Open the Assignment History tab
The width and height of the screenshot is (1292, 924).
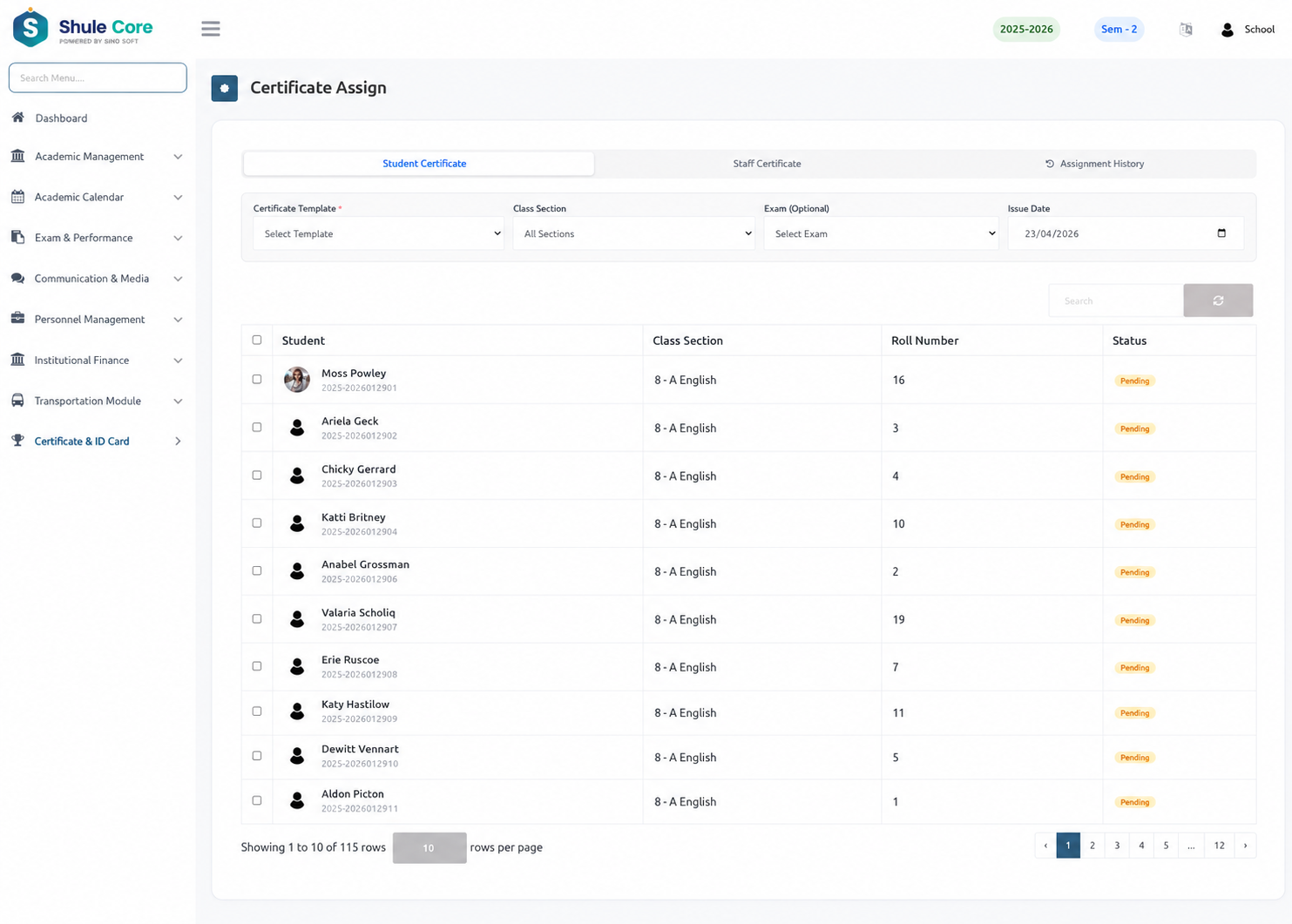pyautogui.click(x=1095, y=164)
